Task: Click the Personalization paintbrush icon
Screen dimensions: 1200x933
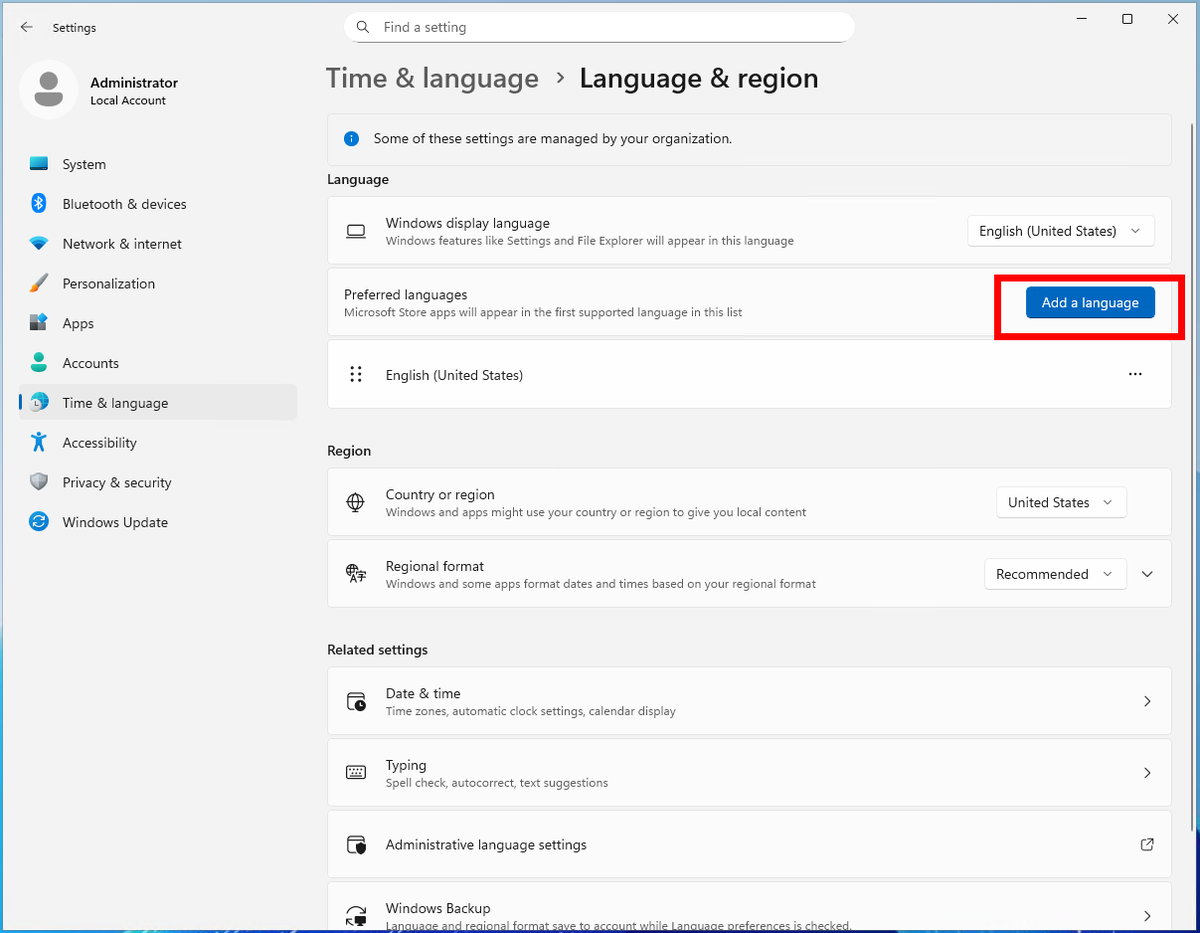Action: [x=39, y=284]
